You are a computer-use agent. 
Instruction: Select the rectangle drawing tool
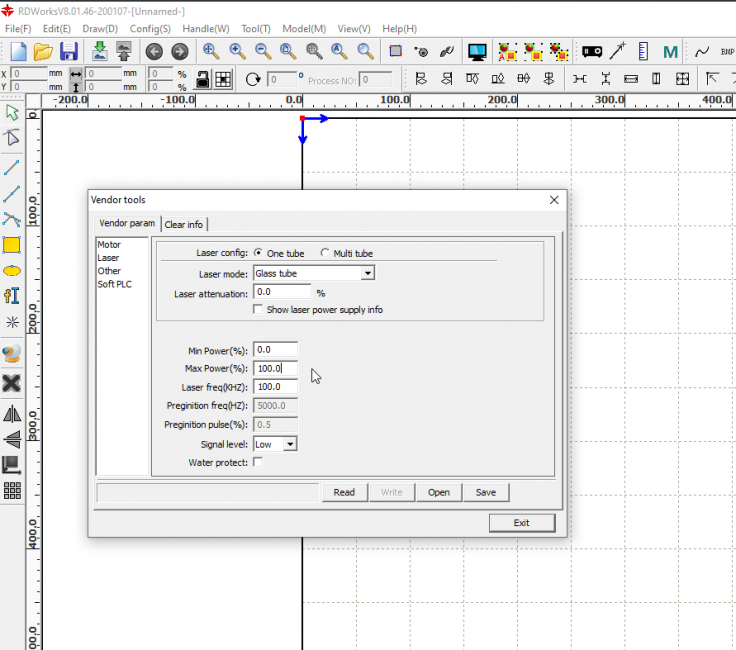click(12, 245)
